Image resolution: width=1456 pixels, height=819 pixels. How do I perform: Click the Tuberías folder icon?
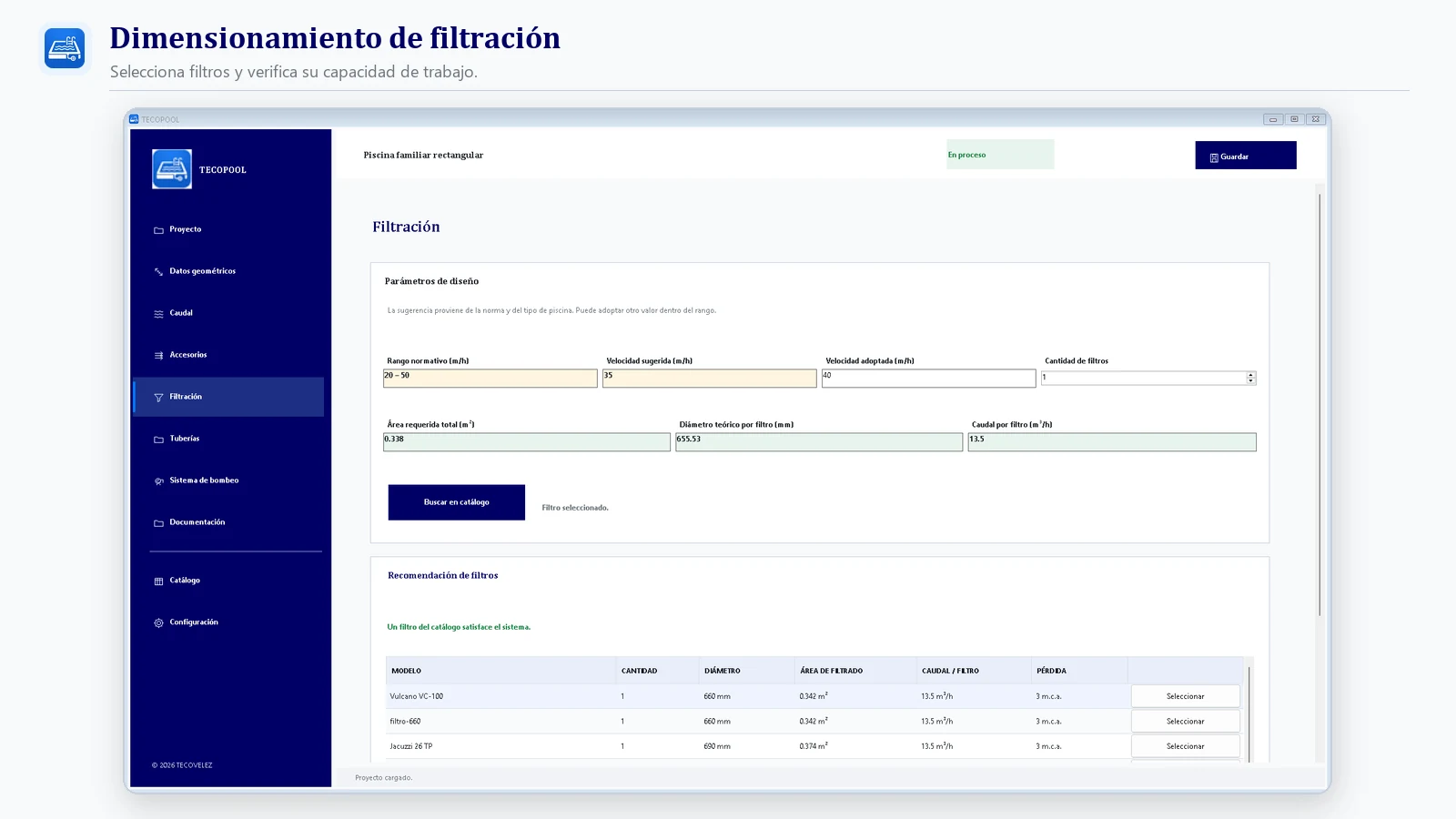(x=158, y=440)
